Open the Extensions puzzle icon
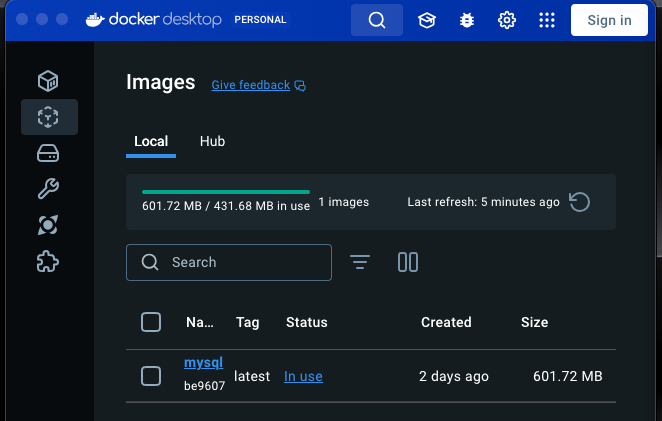The height and width of the screenshot is (421, 662). pos(48,261)
